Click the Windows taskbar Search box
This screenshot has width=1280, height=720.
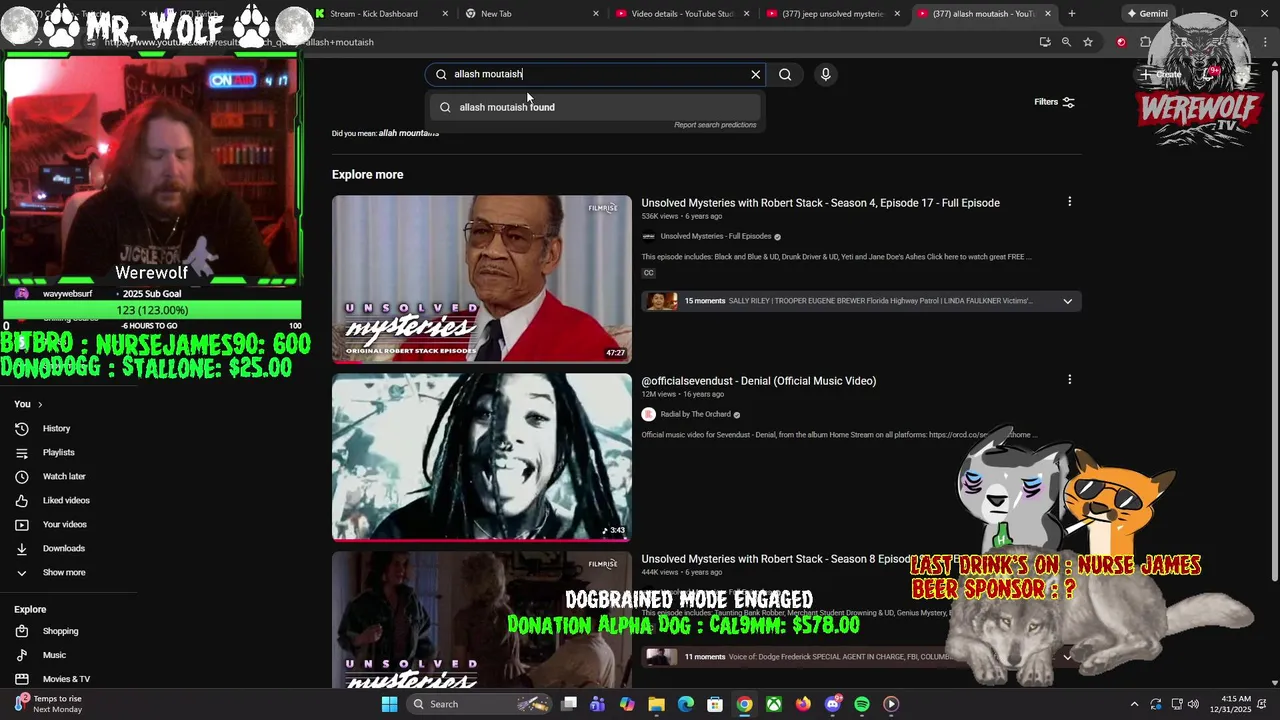pyautogui.click(x=478, y=704)
